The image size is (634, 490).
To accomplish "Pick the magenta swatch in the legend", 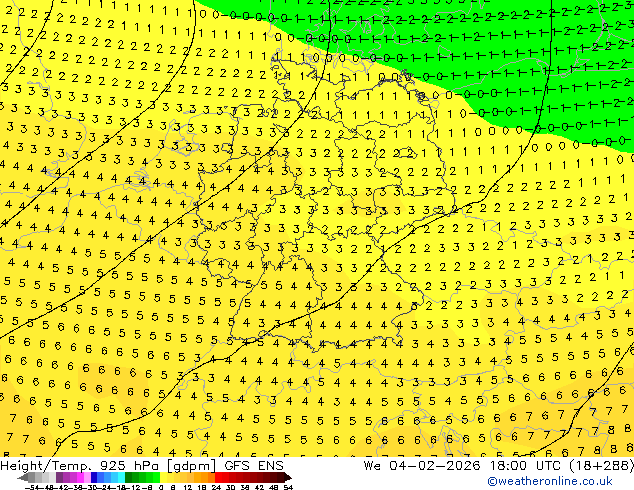I will click(80, 478).
